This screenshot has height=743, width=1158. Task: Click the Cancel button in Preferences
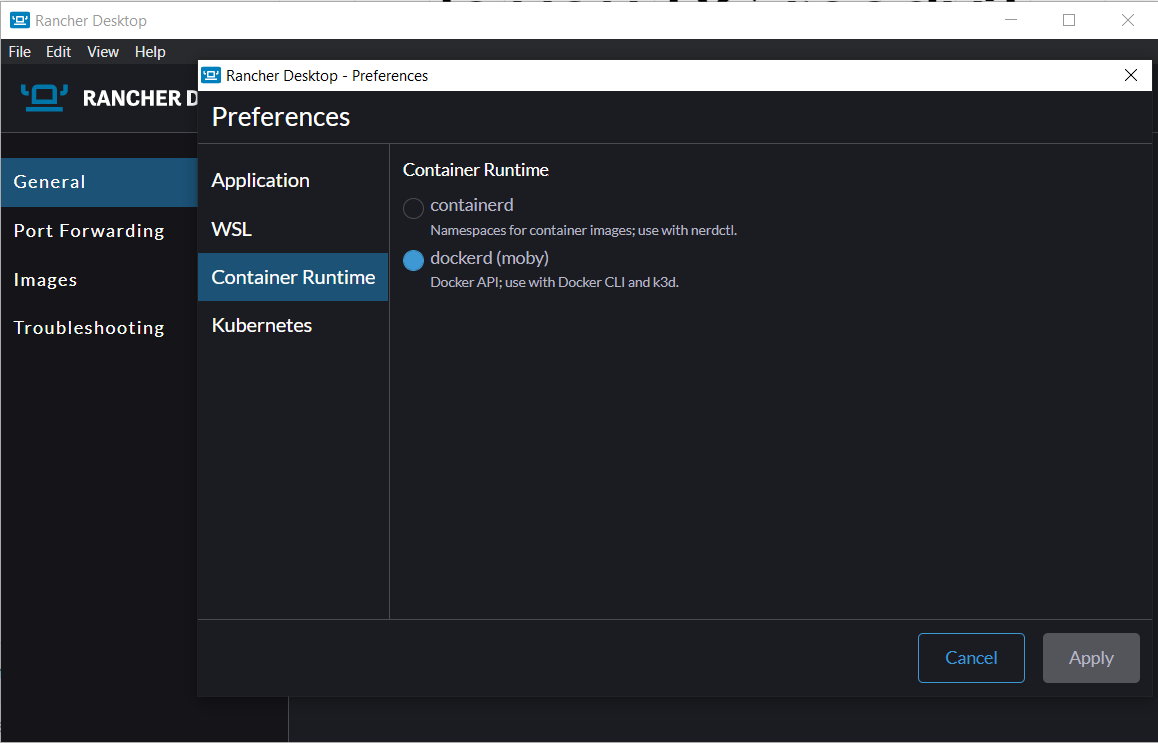[971, 657]
